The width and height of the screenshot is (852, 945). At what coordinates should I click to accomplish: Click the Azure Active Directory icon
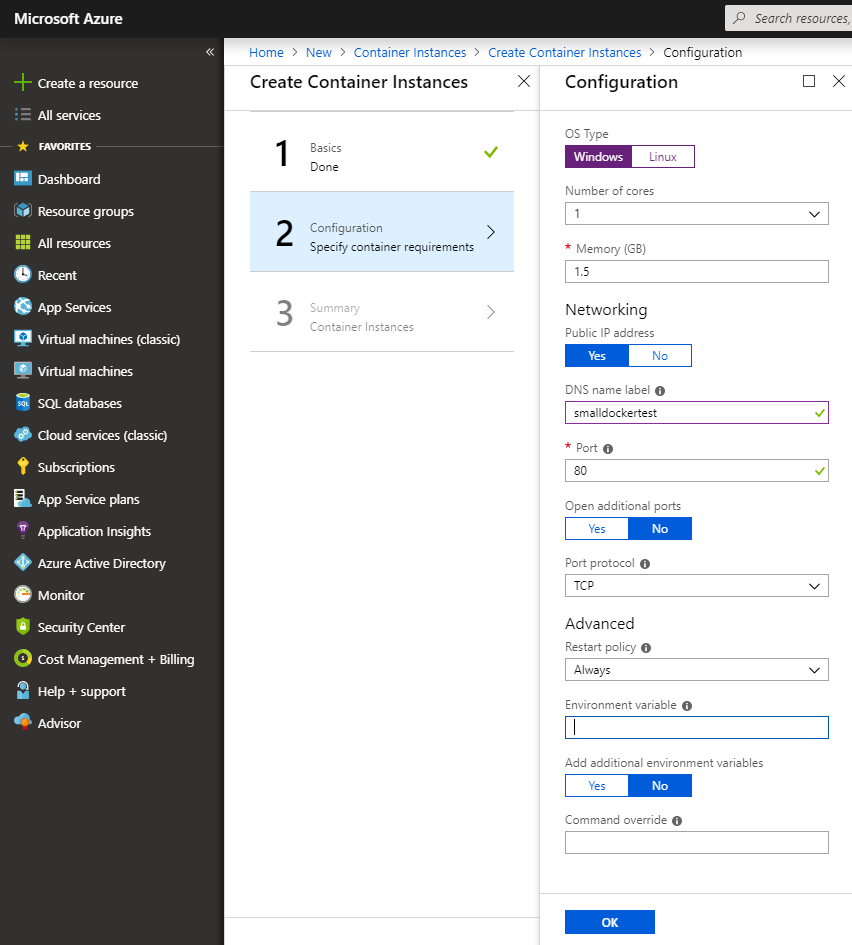[x=22, y=562]
